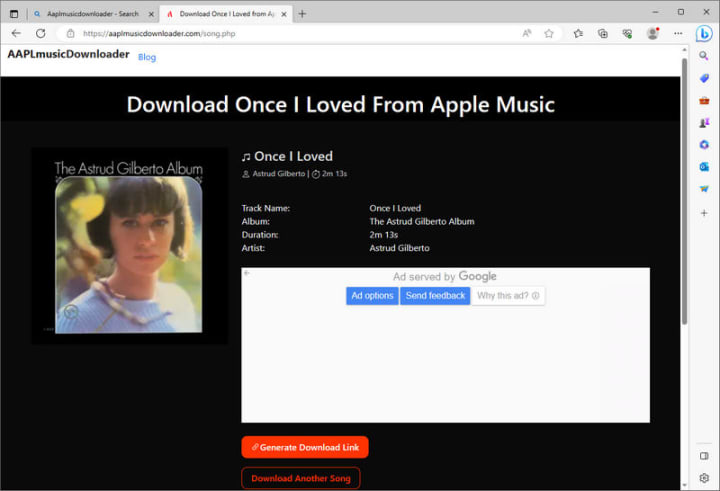Viewport: 720px width, 491px height.
Task: Reload the page with Refresh icon
Action: (41, 34)
